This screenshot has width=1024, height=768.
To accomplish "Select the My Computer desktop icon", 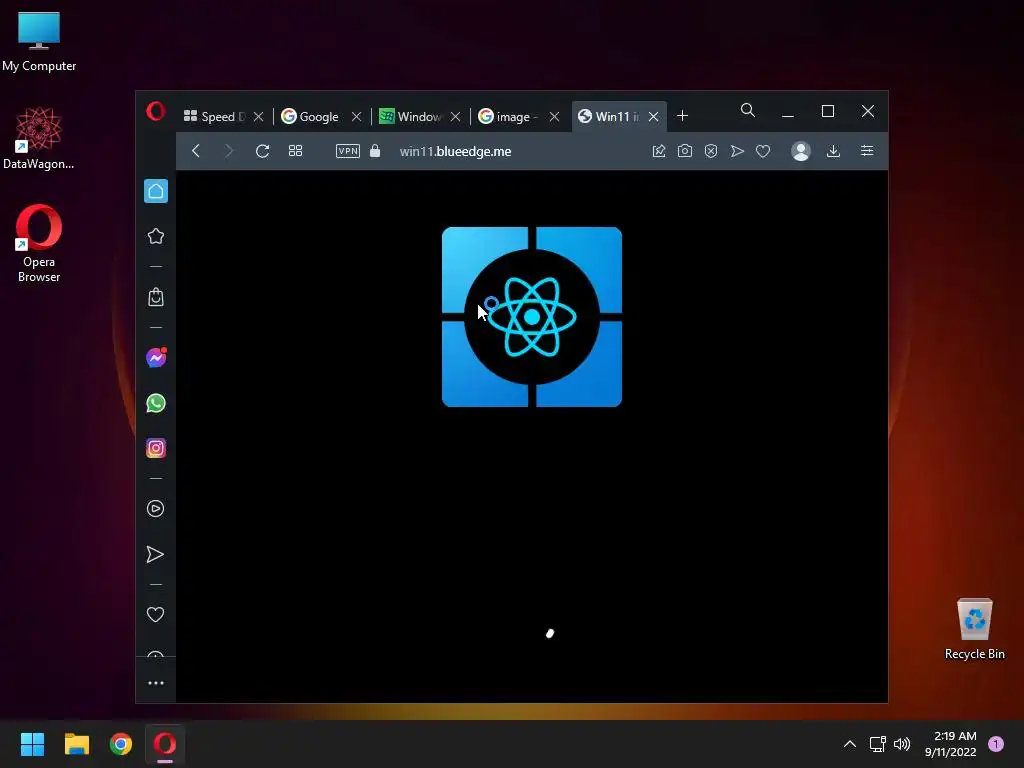I will [x=39, y=42].
